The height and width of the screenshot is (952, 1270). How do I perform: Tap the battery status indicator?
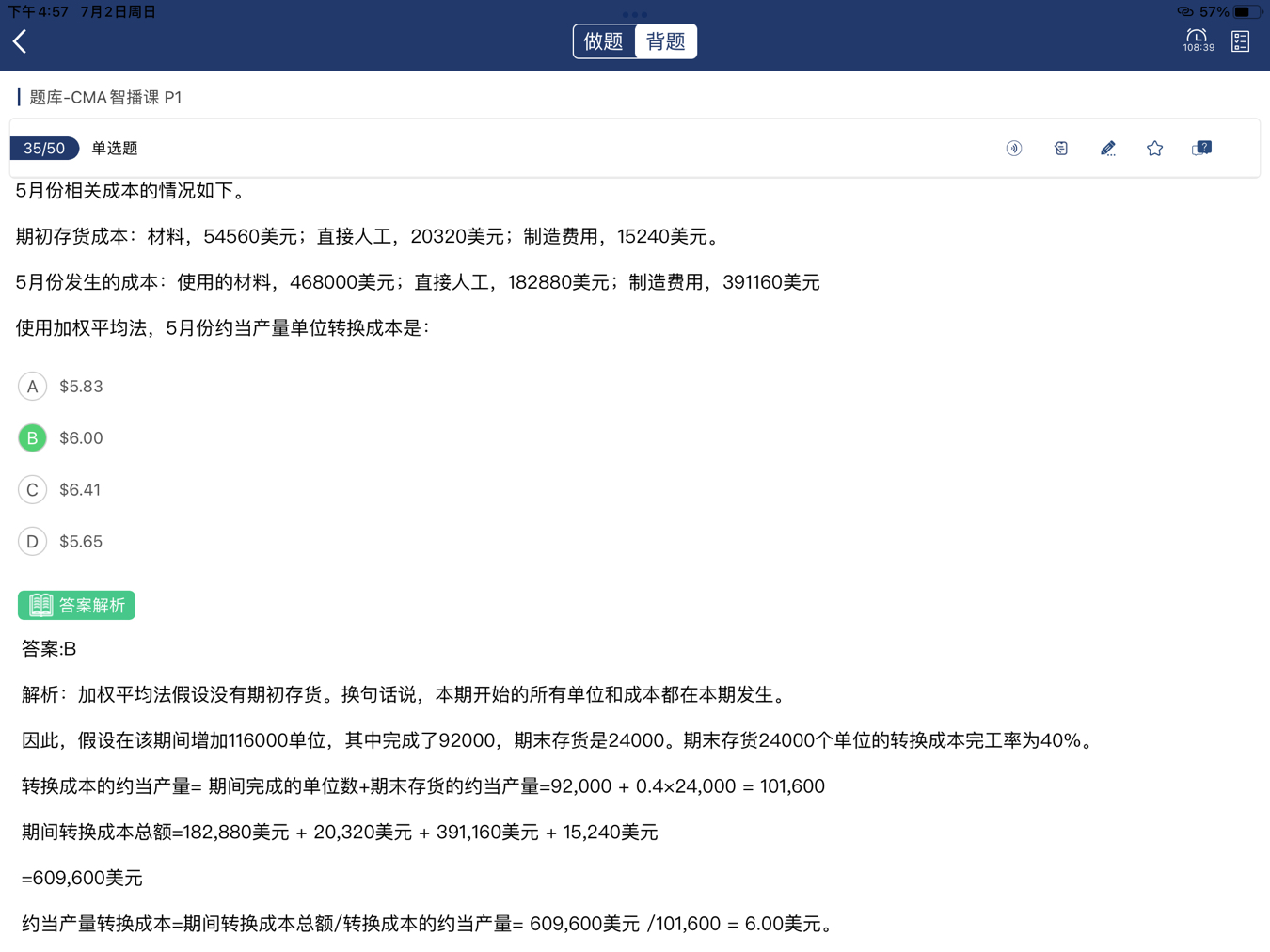click(x=1246, y=12)
